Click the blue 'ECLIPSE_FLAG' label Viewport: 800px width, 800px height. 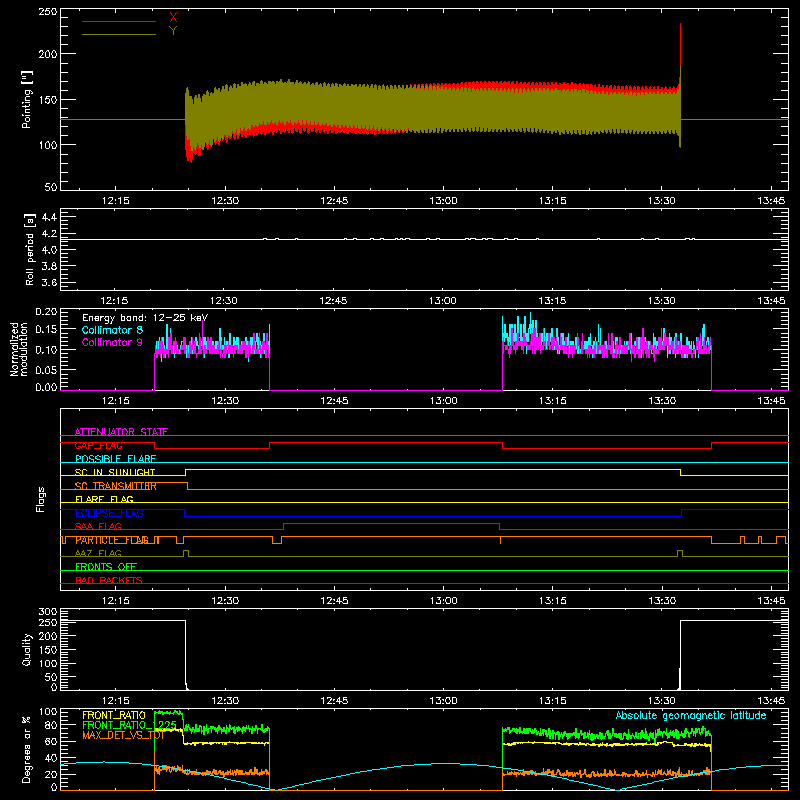pos(109,513)
